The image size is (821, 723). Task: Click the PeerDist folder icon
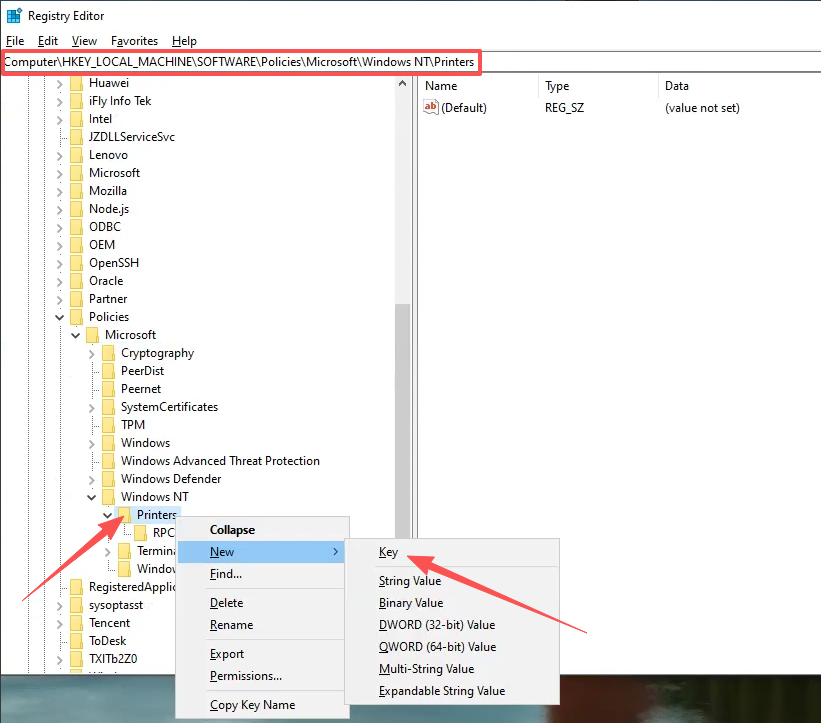coord(108,371)
